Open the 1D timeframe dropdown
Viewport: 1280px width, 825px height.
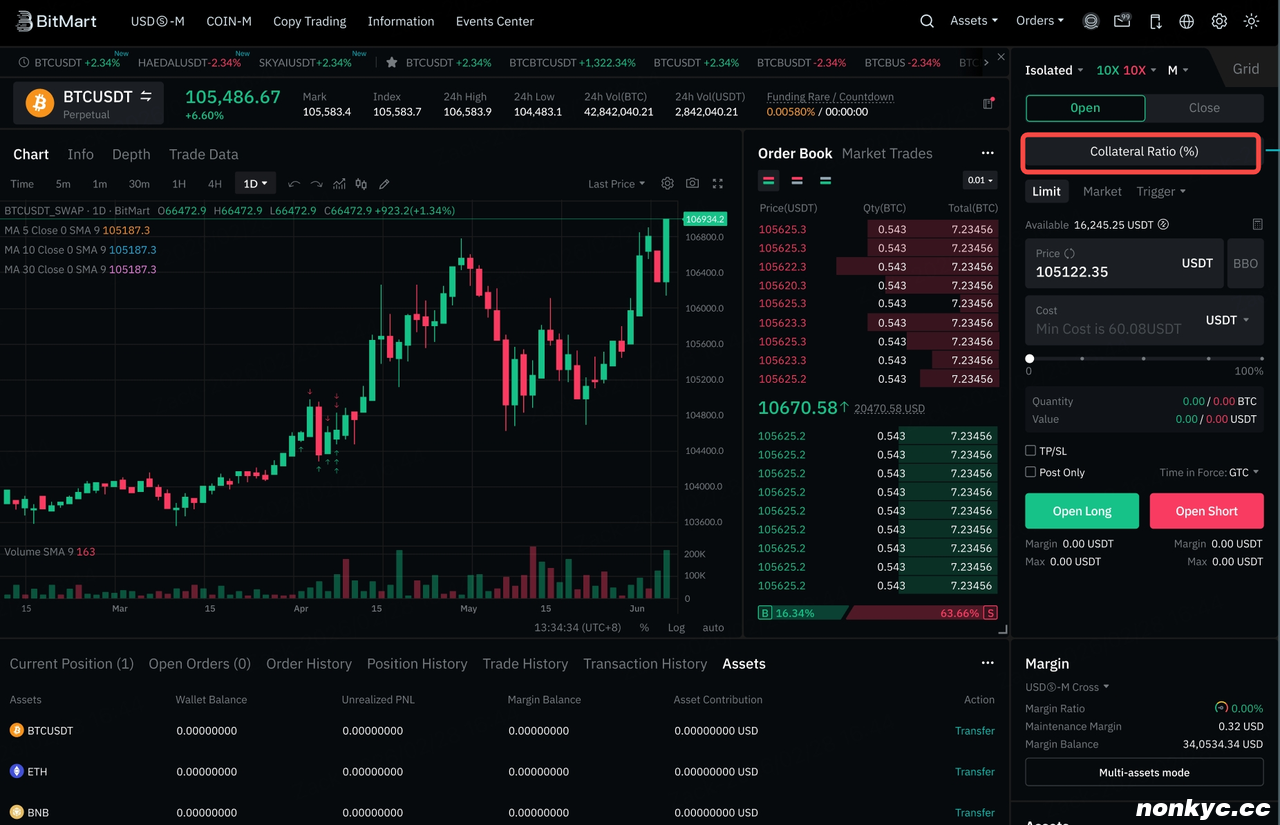256,184
